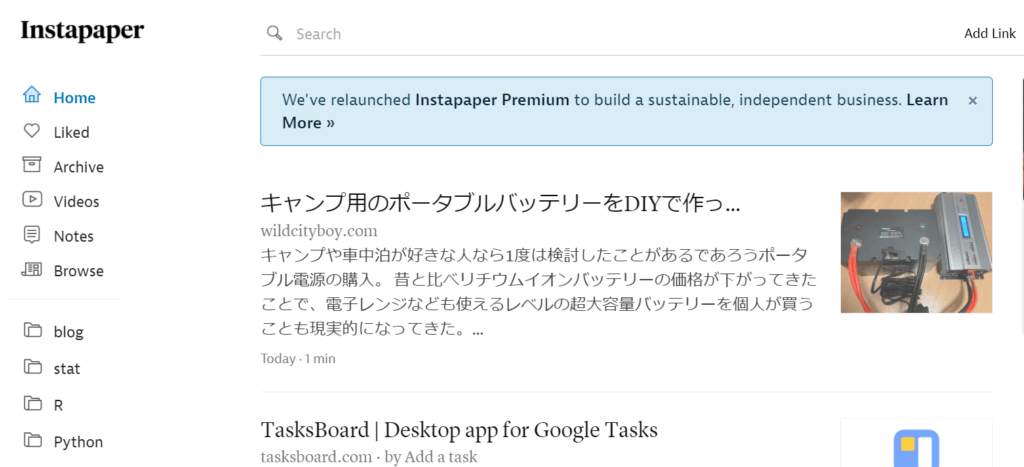Go to the Home section
This screenshot has height=467, width=1024.
[x=74, y=98]
